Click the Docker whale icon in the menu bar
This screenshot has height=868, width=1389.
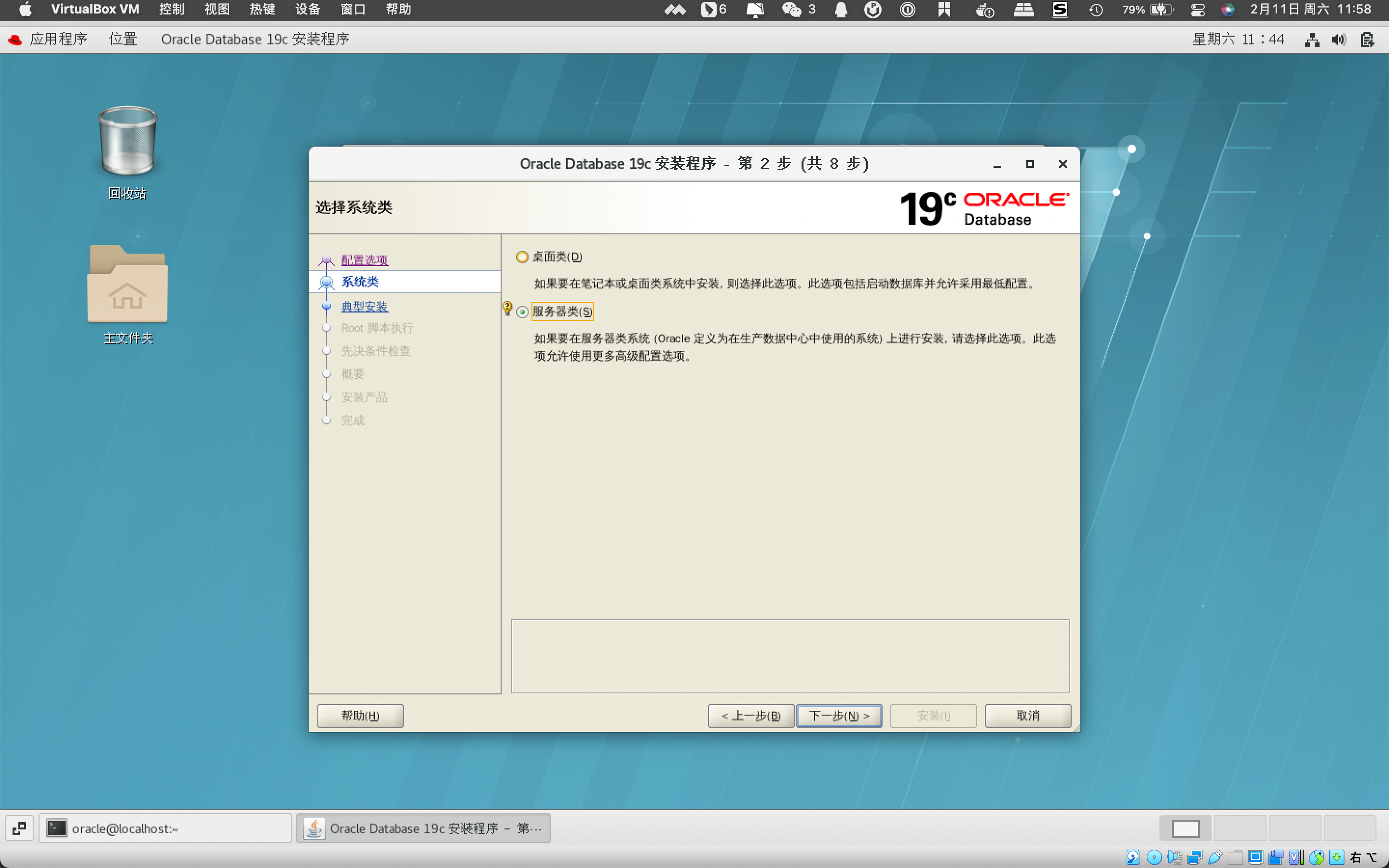pyautogui.click(x=985, y=9)
